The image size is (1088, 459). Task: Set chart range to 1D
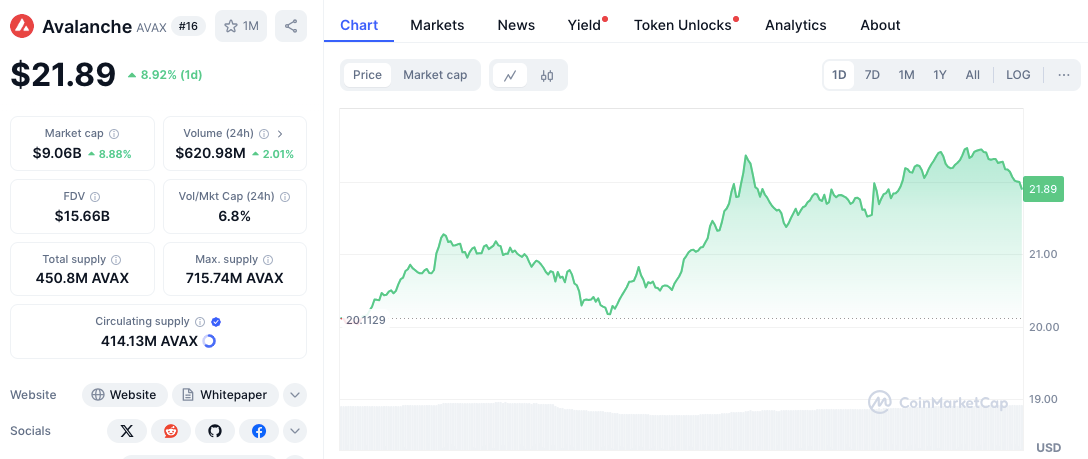839,75
